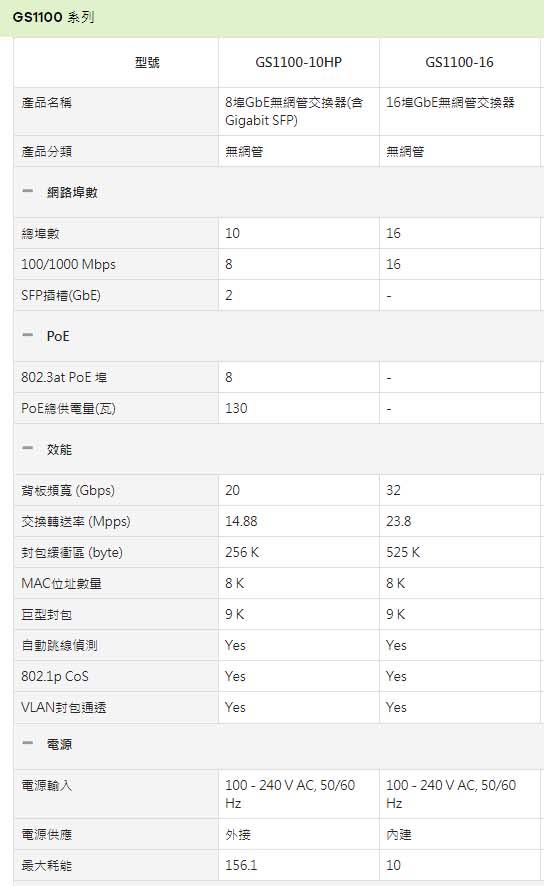This screenshot has height=886, width=544.
Task: Click the 總埠數 row label
Action: click(40, 233)
